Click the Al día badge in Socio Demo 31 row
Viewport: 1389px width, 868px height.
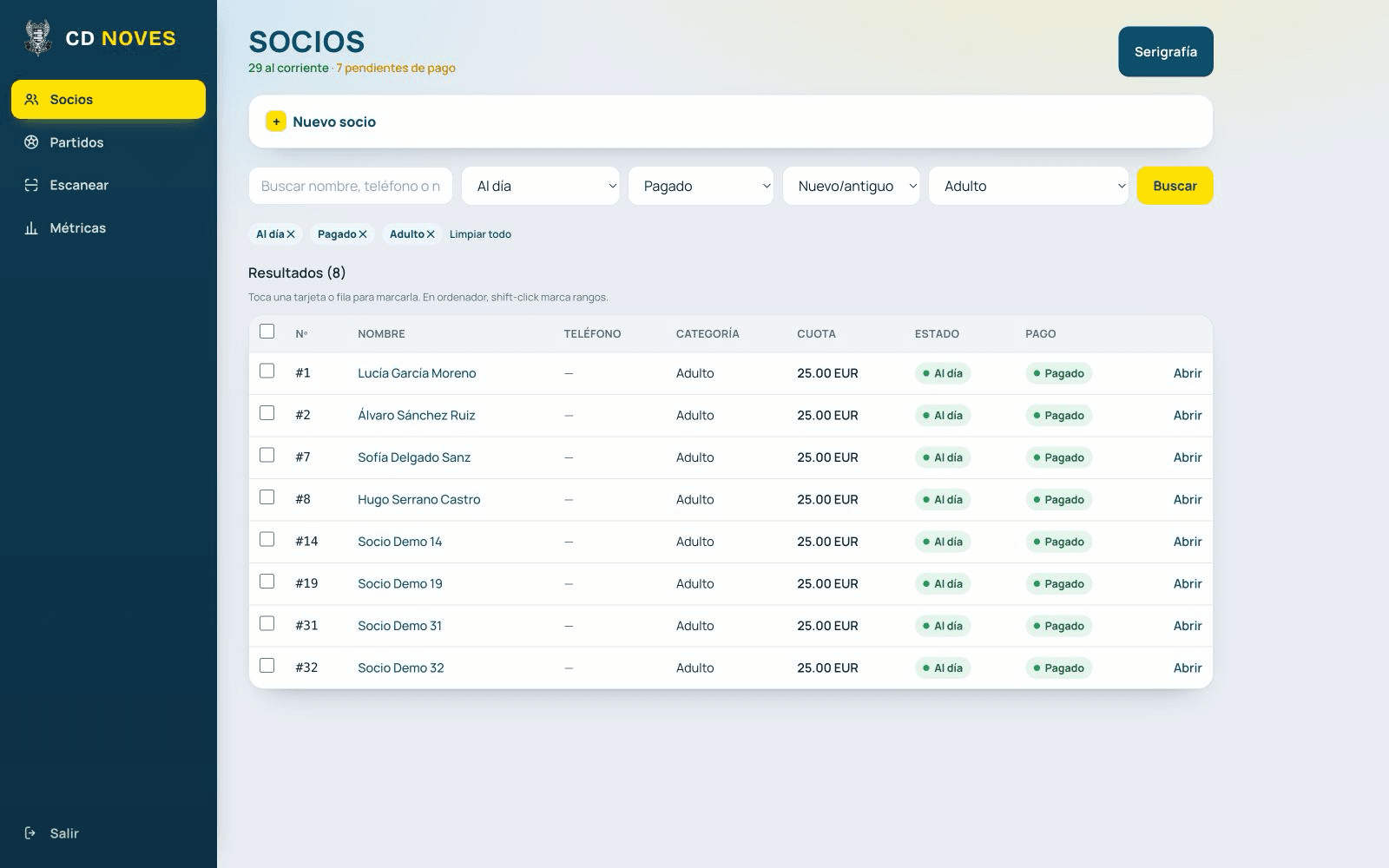click(x=943, y=626)
